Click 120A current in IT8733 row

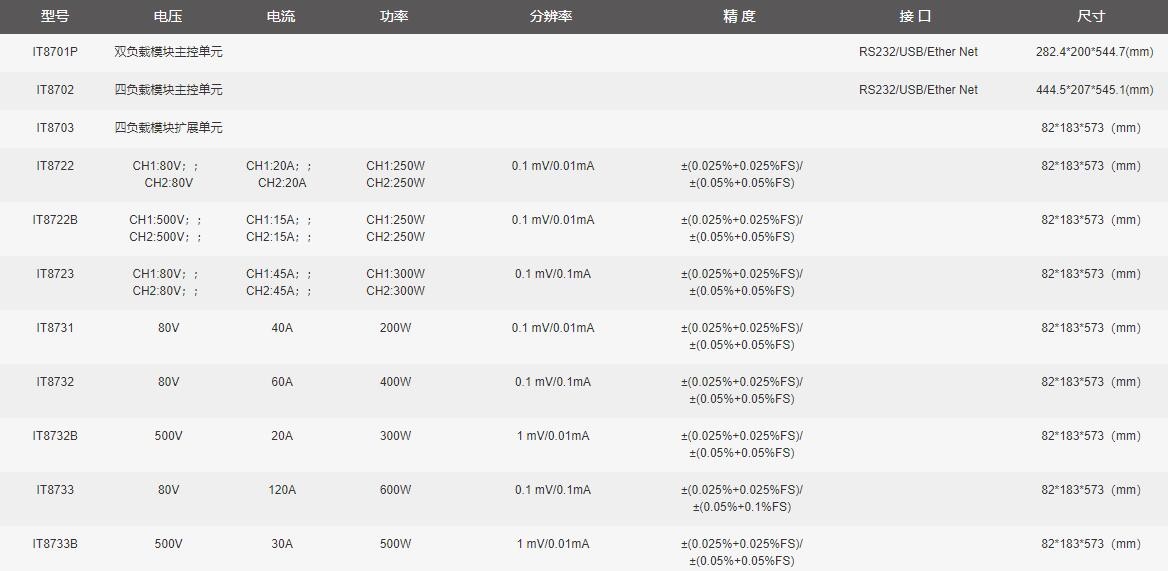click(282, 489)
